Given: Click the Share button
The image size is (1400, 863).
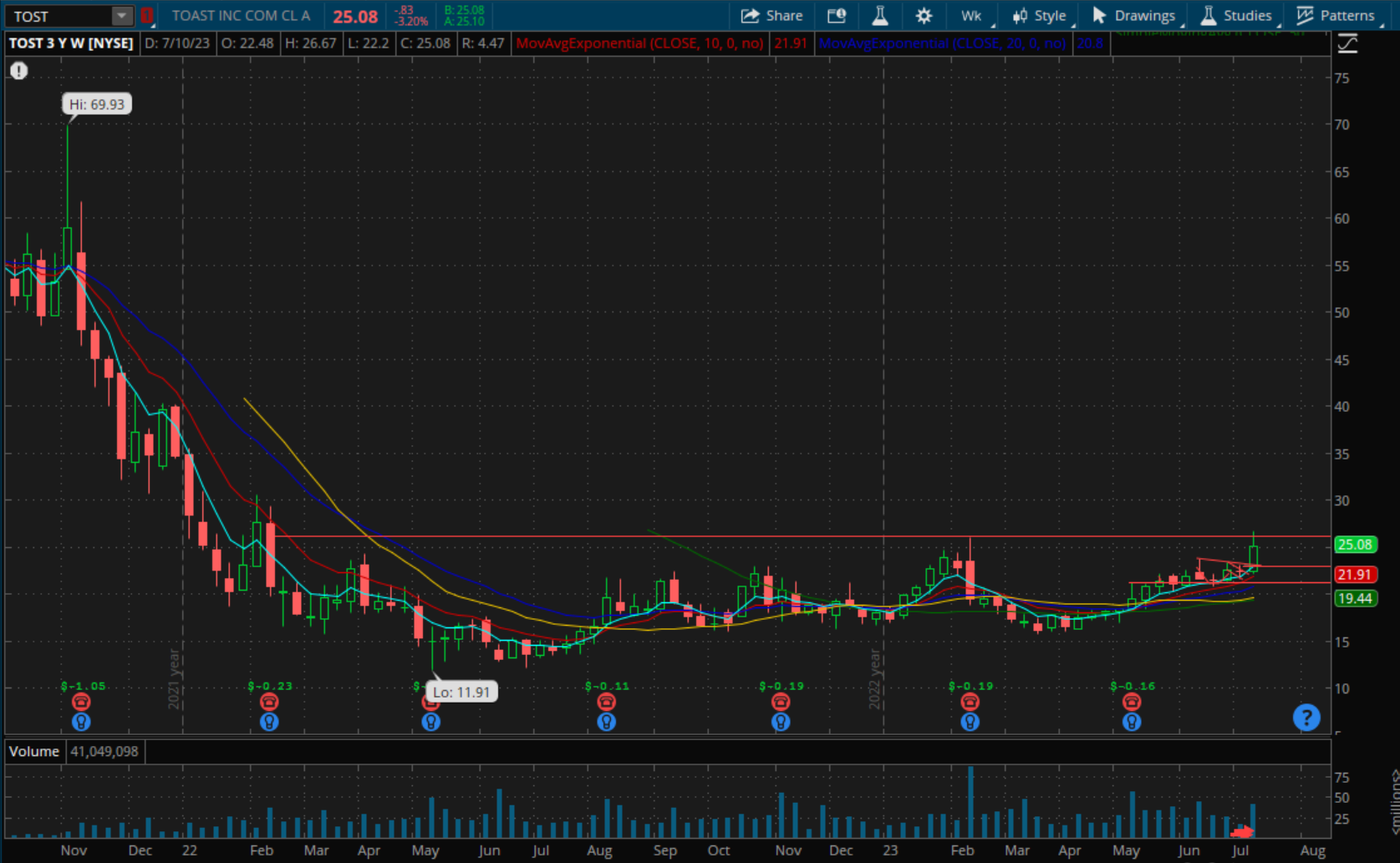Looking at the screenshot, I should pos(771,16).
